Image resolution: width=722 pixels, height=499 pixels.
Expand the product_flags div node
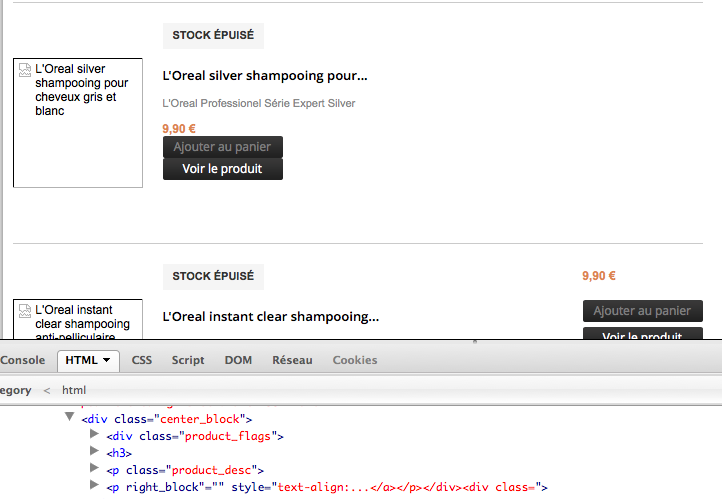[94, 435]
